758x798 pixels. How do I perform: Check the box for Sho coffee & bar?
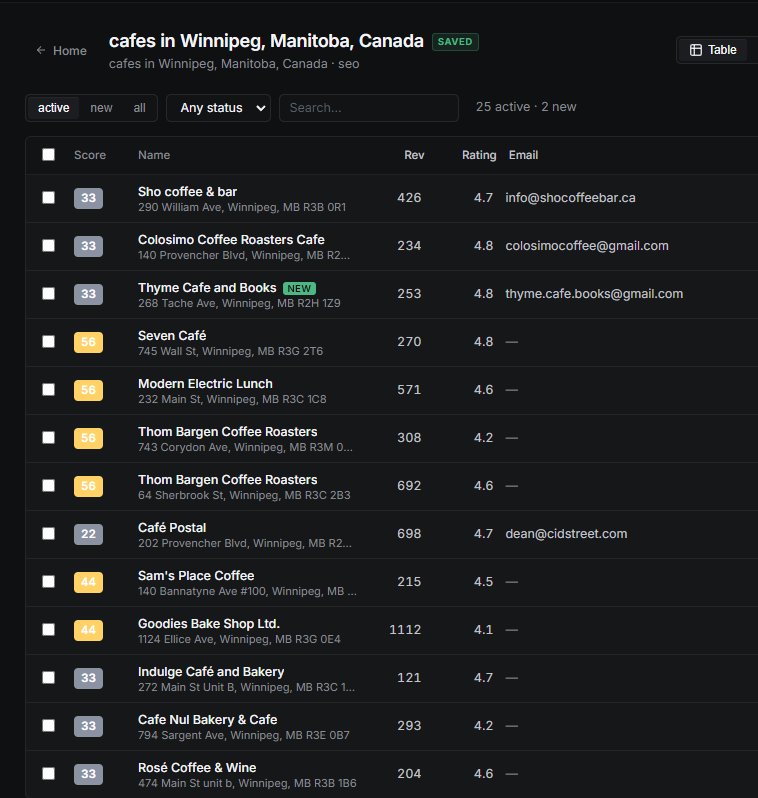click(x=48, y=197)
